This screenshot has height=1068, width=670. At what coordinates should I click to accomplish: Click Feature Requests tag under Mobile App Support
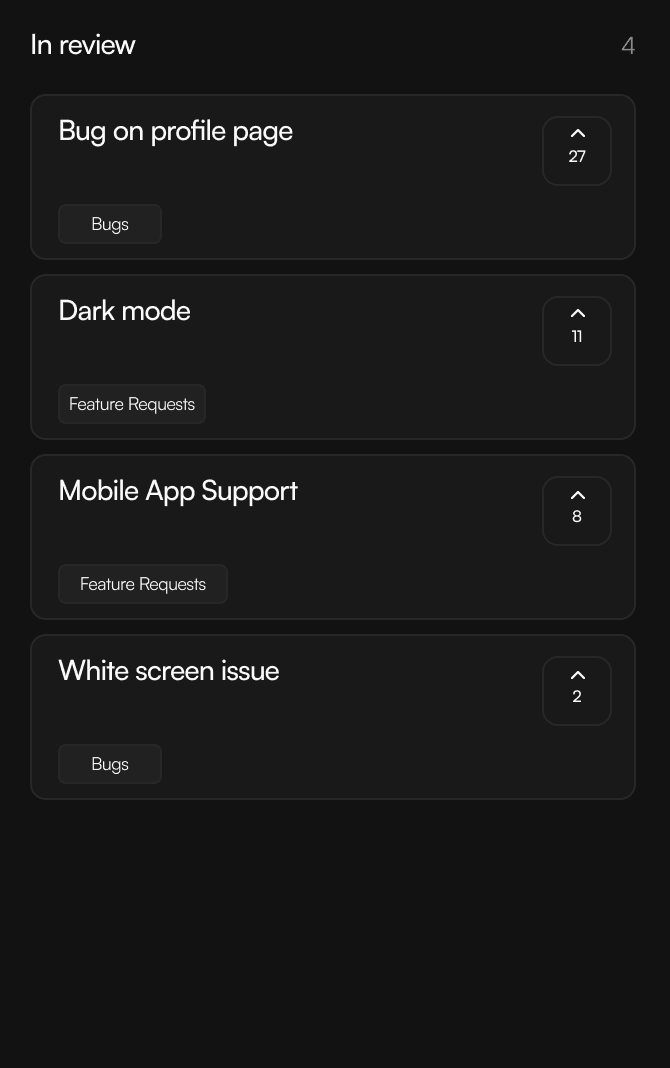coord(143,584)
